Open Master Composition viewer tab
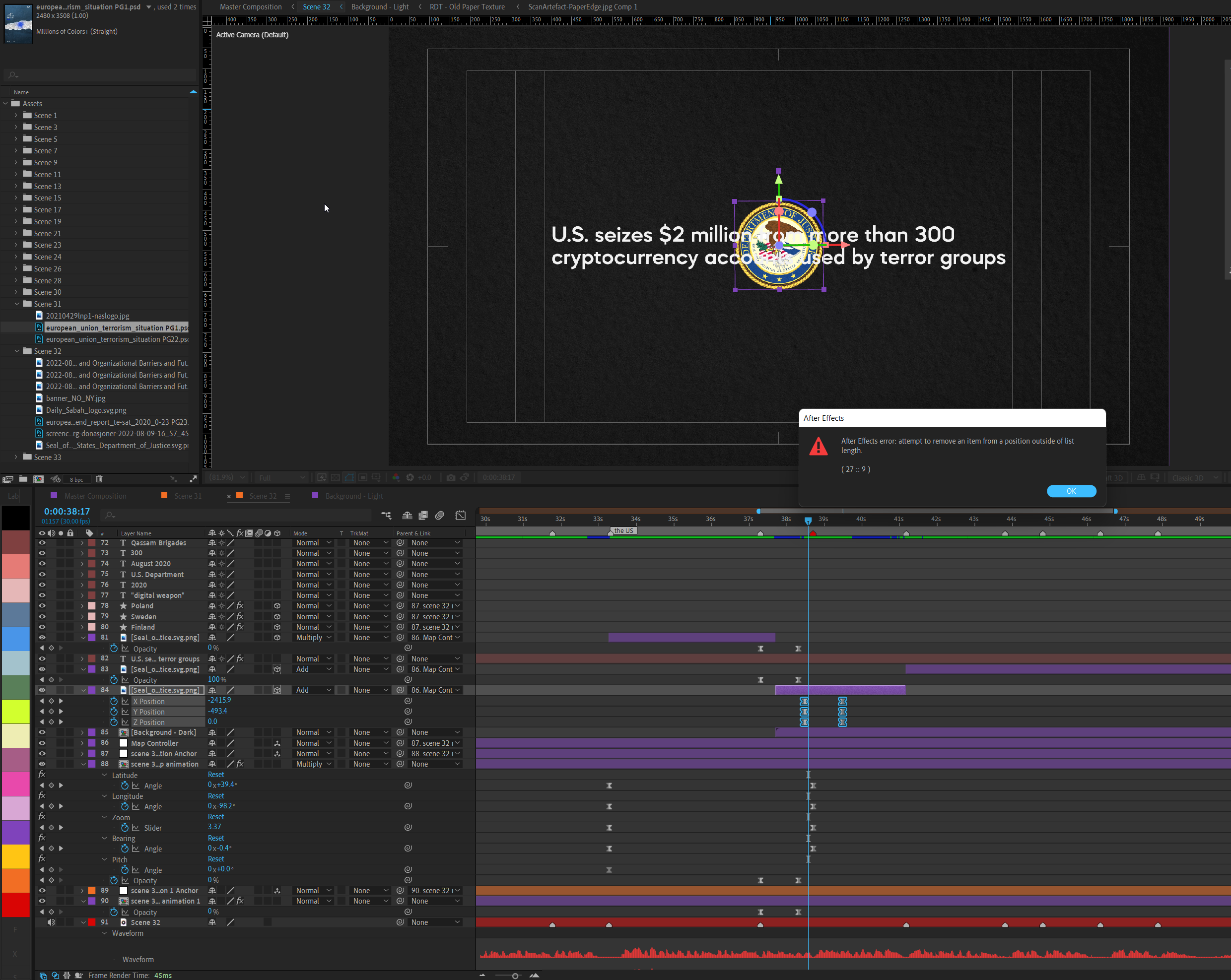Screen dimensions: 1231x980 click(251, 7)
